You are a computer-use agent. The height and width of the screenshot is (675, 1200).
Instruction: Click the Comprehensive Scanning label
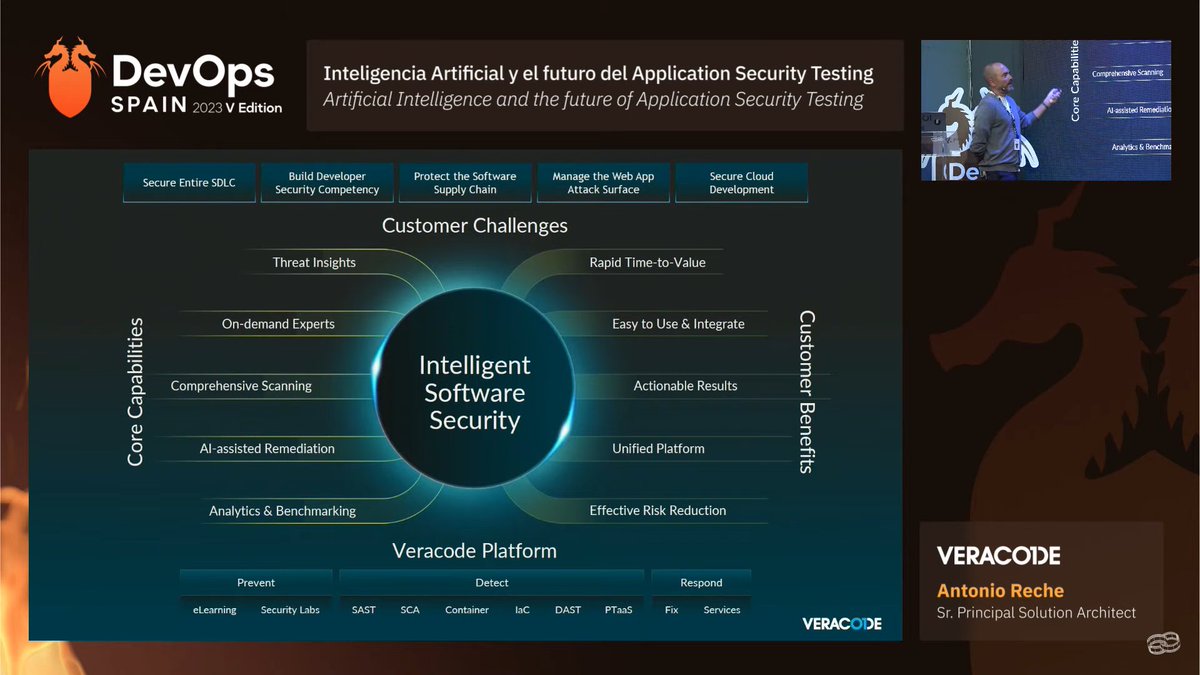[x=241, y=386]
